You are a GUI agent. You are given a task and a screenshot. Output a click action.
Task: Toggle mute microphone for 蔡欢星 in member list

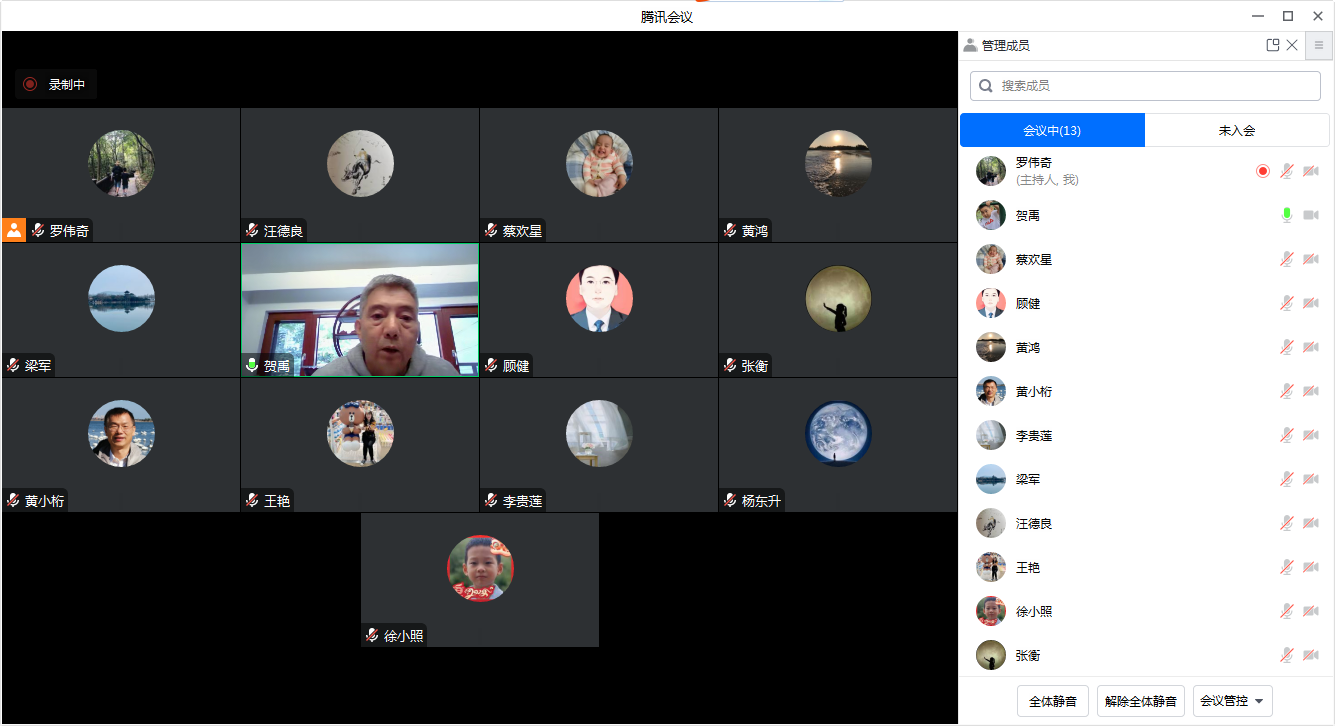pos(1287,259)
